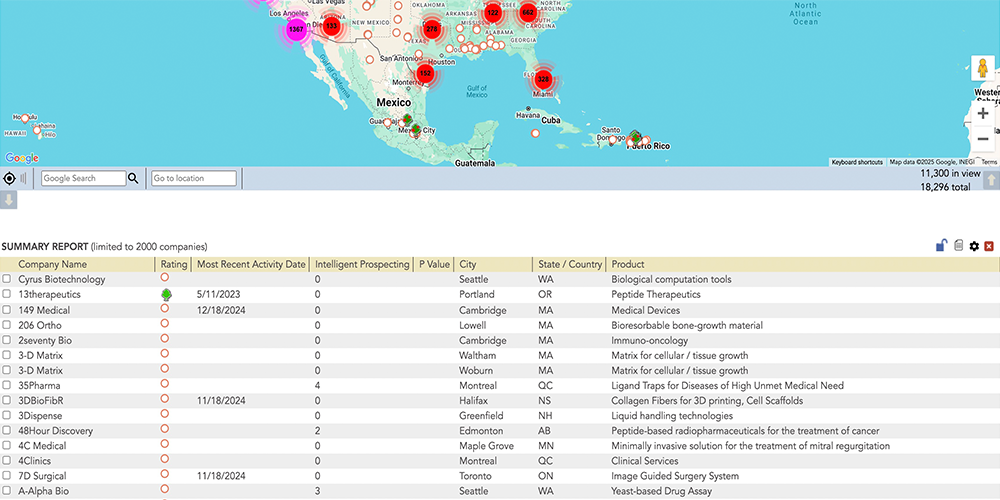
Task: Sort by Product column header
Action: (628, 264)
